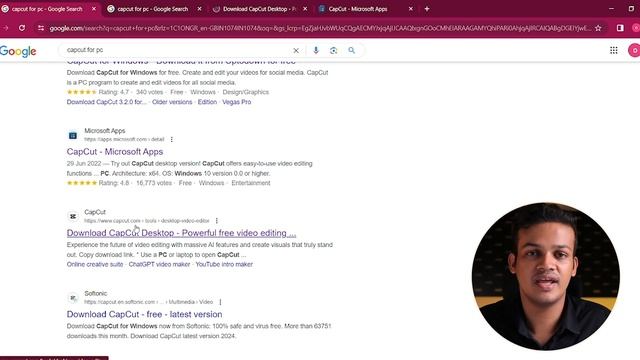Open a new browser tab
The height and width of the screenshot is (360, 640).
pyautogui.click(x=427, y=9)
